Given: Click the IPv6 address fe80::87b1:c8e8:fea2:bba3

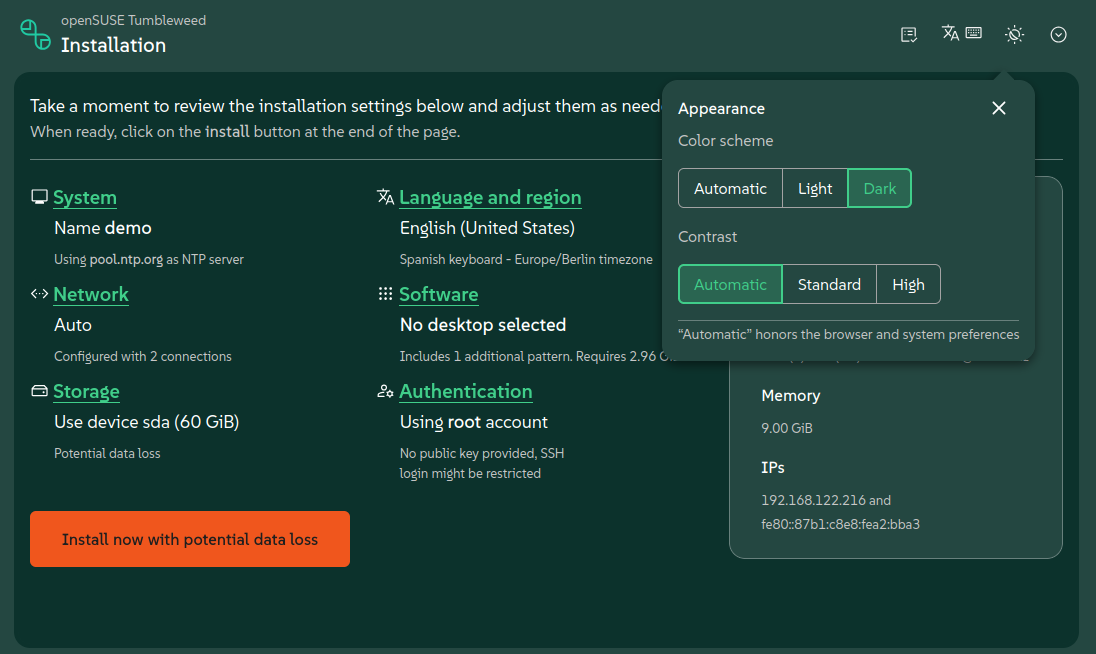Looking at the screenshot, I should (840, 524).
